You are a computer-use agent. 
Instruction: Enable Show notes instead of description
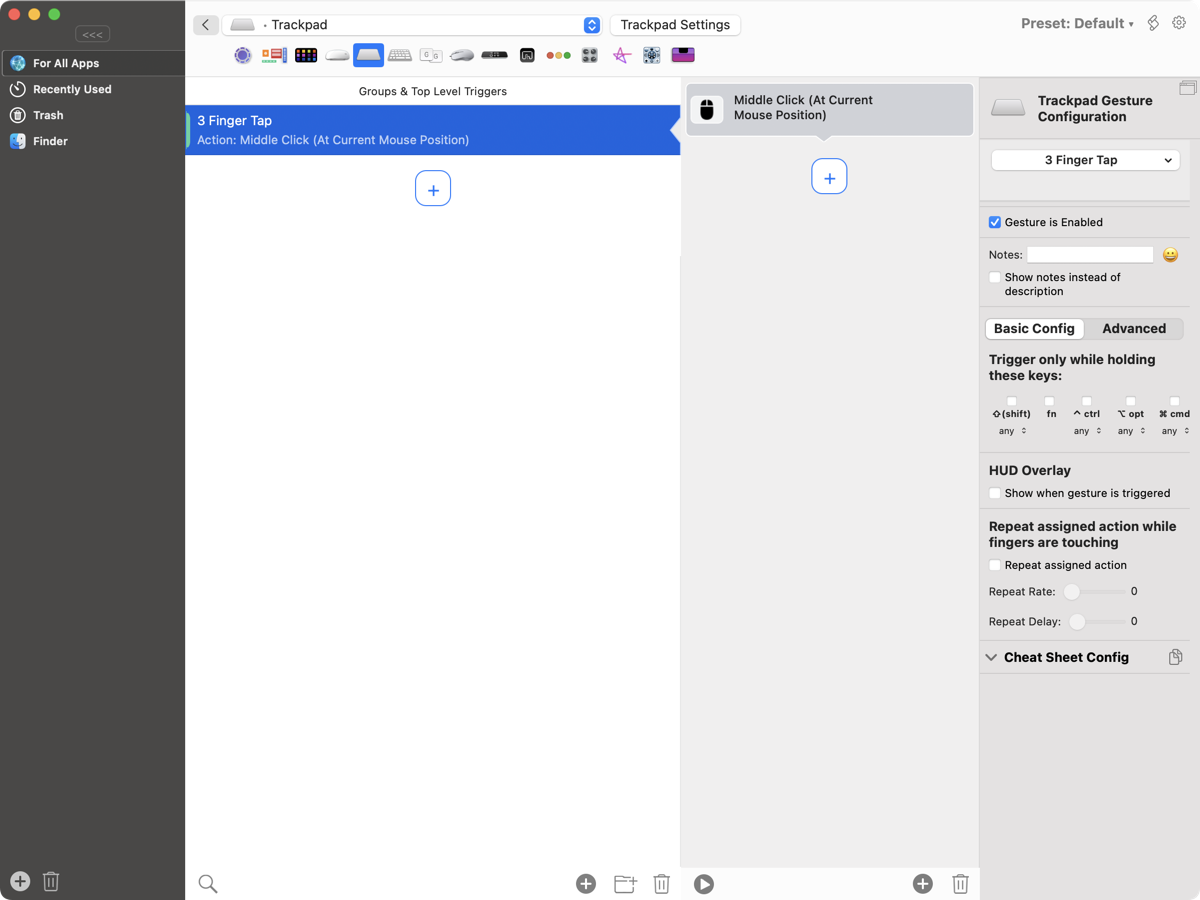click(994, 277)
